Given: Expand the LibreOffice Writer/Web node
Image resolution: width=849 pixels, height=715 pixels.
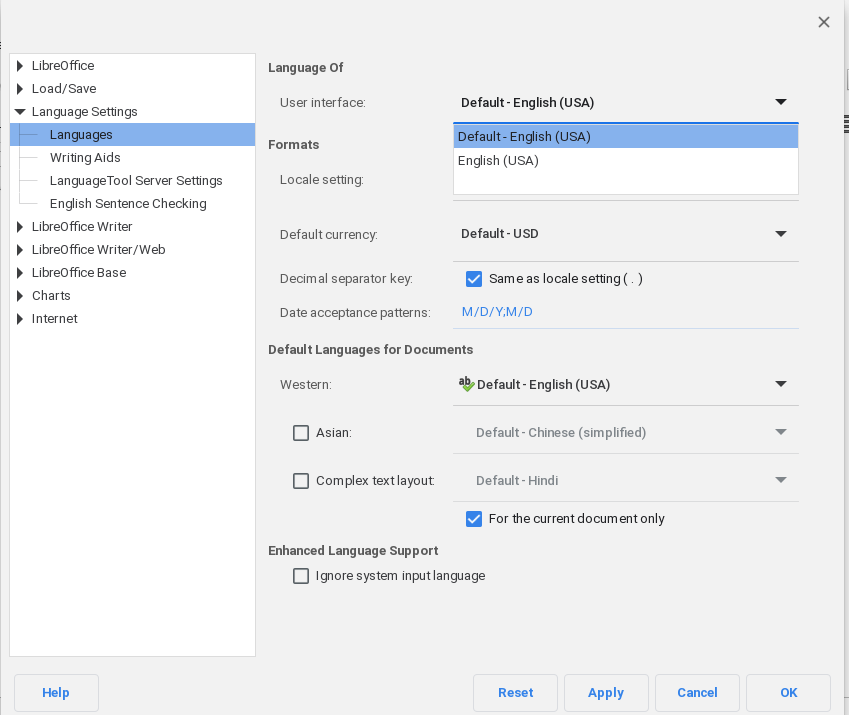Looking at the screenshot, I should (20, 250).
